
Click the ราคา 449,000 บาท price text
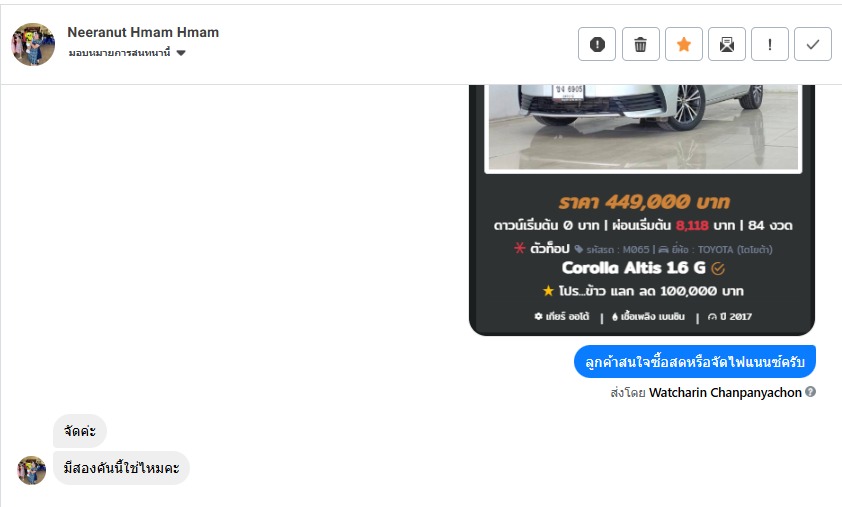[644, 202]
